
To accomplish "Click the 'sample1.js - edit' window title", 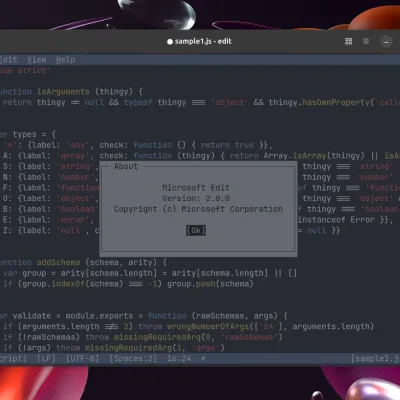I will (x=203, y=41).
